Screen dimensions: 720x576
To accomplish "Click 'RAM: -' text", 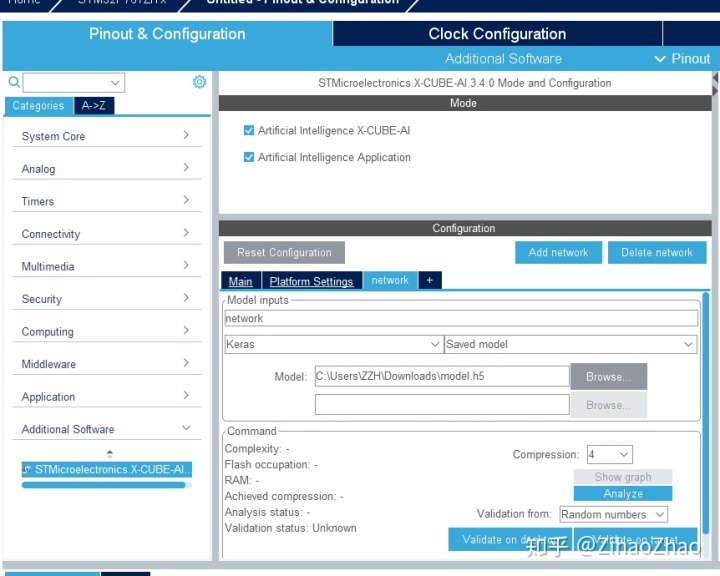I will [x=242, y=480].
